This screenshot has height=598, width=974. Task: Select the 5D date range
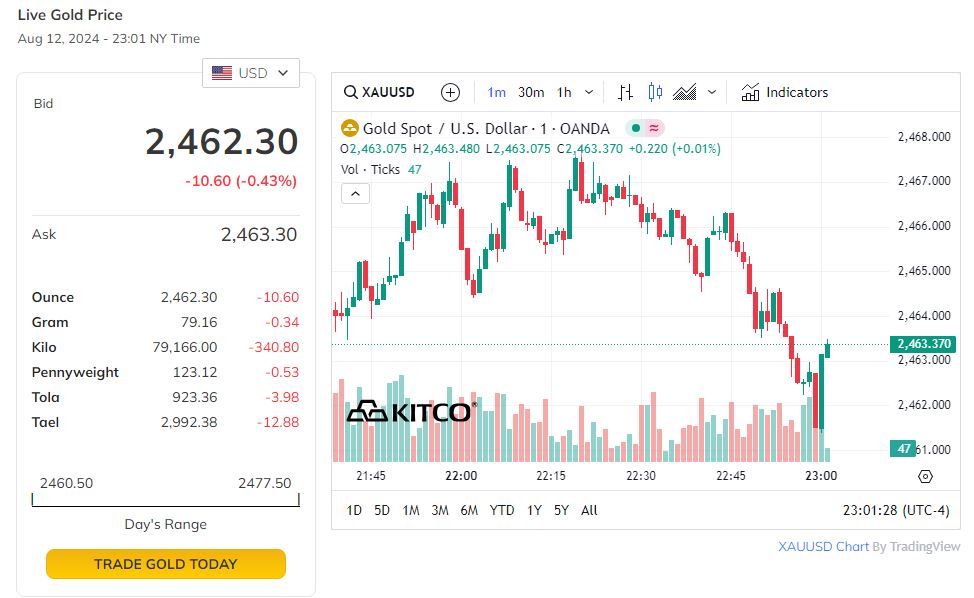(382, 510)
